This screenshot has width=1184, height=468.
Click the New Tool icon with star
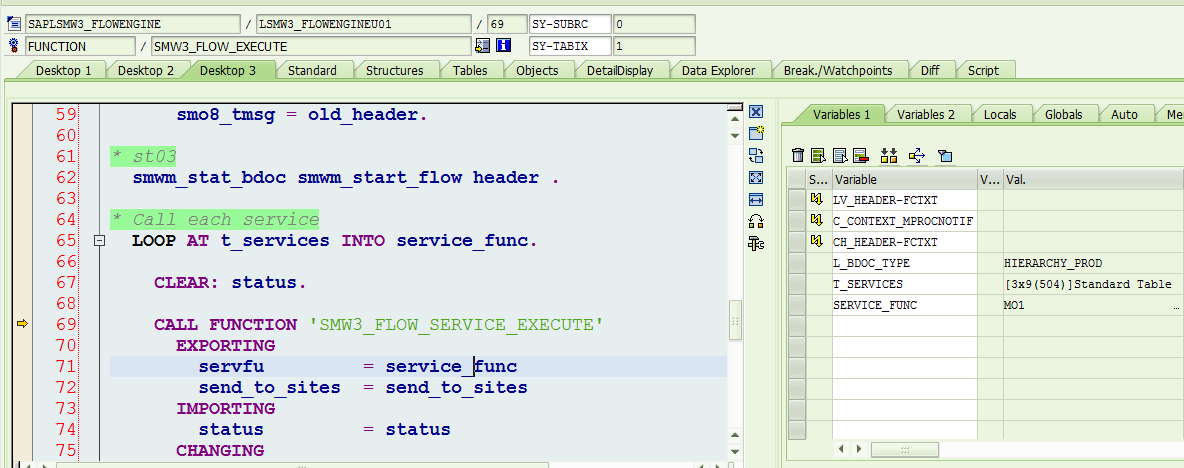756,134
